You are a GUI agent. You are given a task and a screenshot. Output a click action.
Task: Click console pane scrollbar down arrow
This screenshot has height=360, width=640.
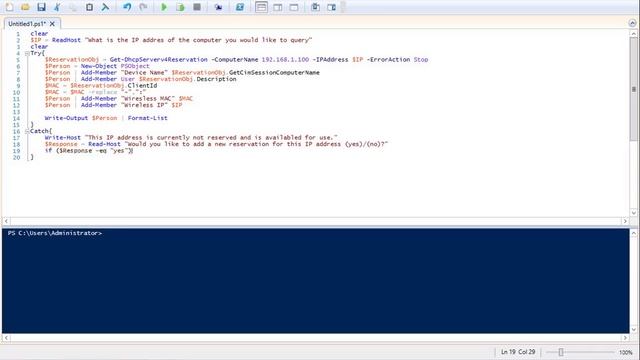click(633, 329)
